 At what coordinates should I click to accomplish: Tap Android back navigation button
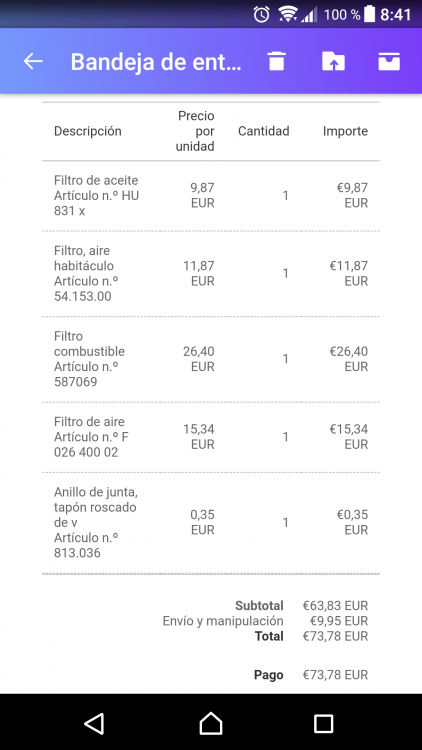pos(94,723)
